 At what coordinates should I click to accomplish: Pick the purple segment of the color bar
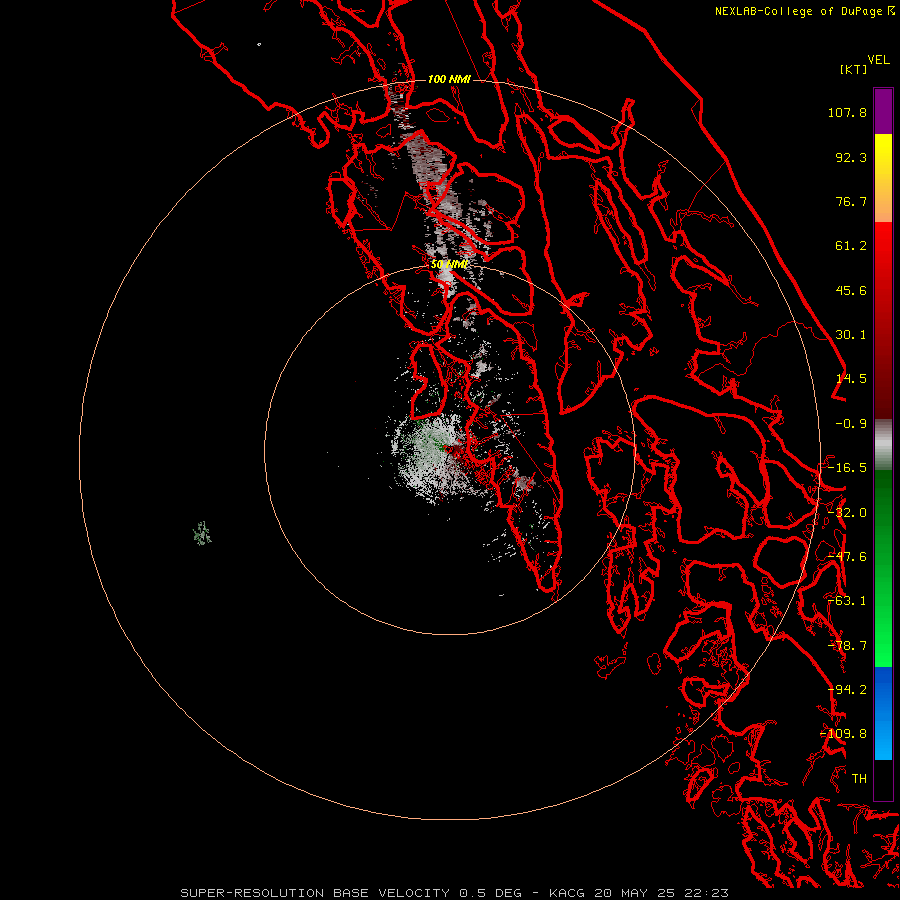(883, 111)
